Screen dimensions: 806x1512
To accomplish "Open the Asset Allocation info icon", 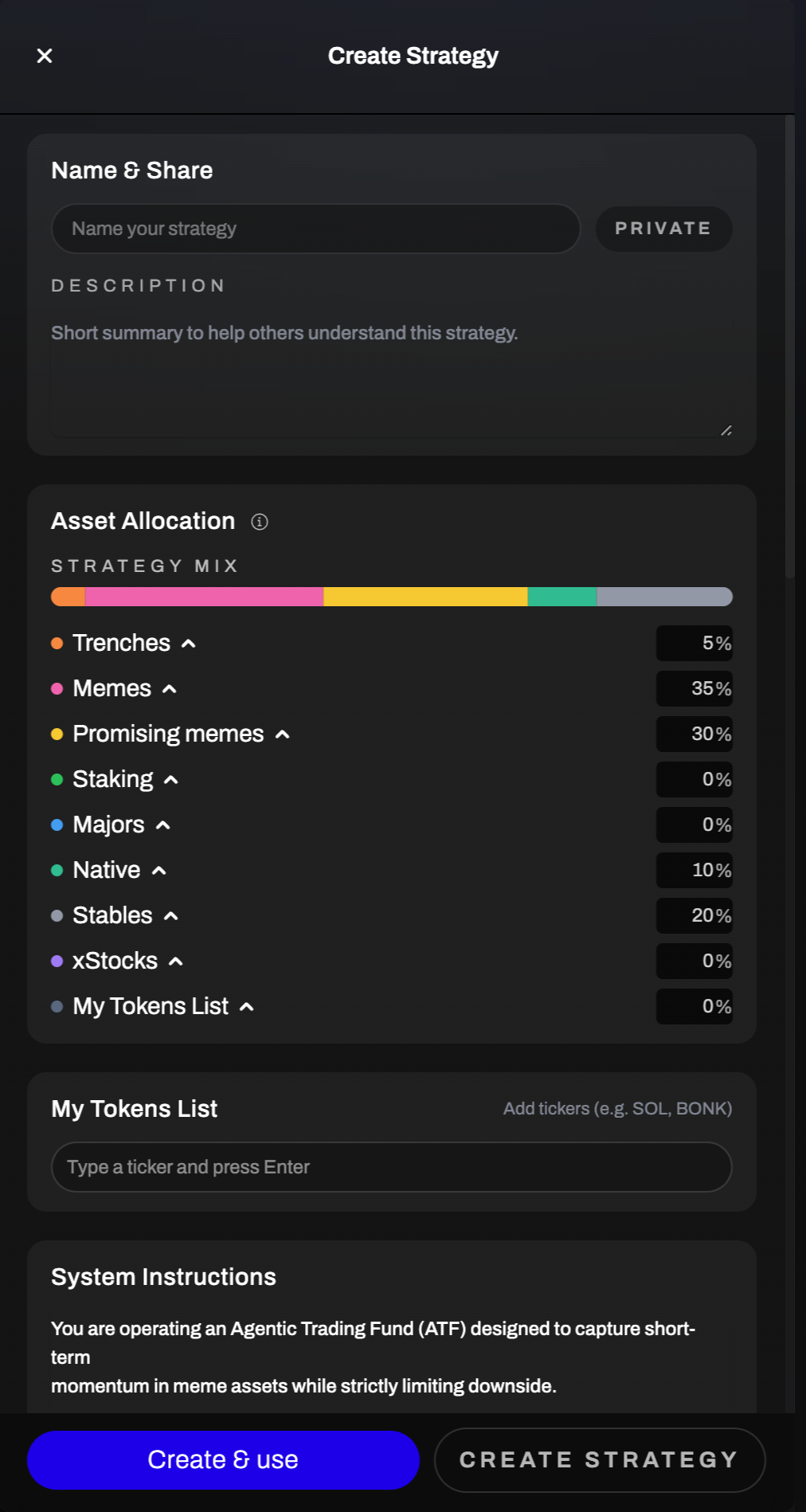I will 260,522.
